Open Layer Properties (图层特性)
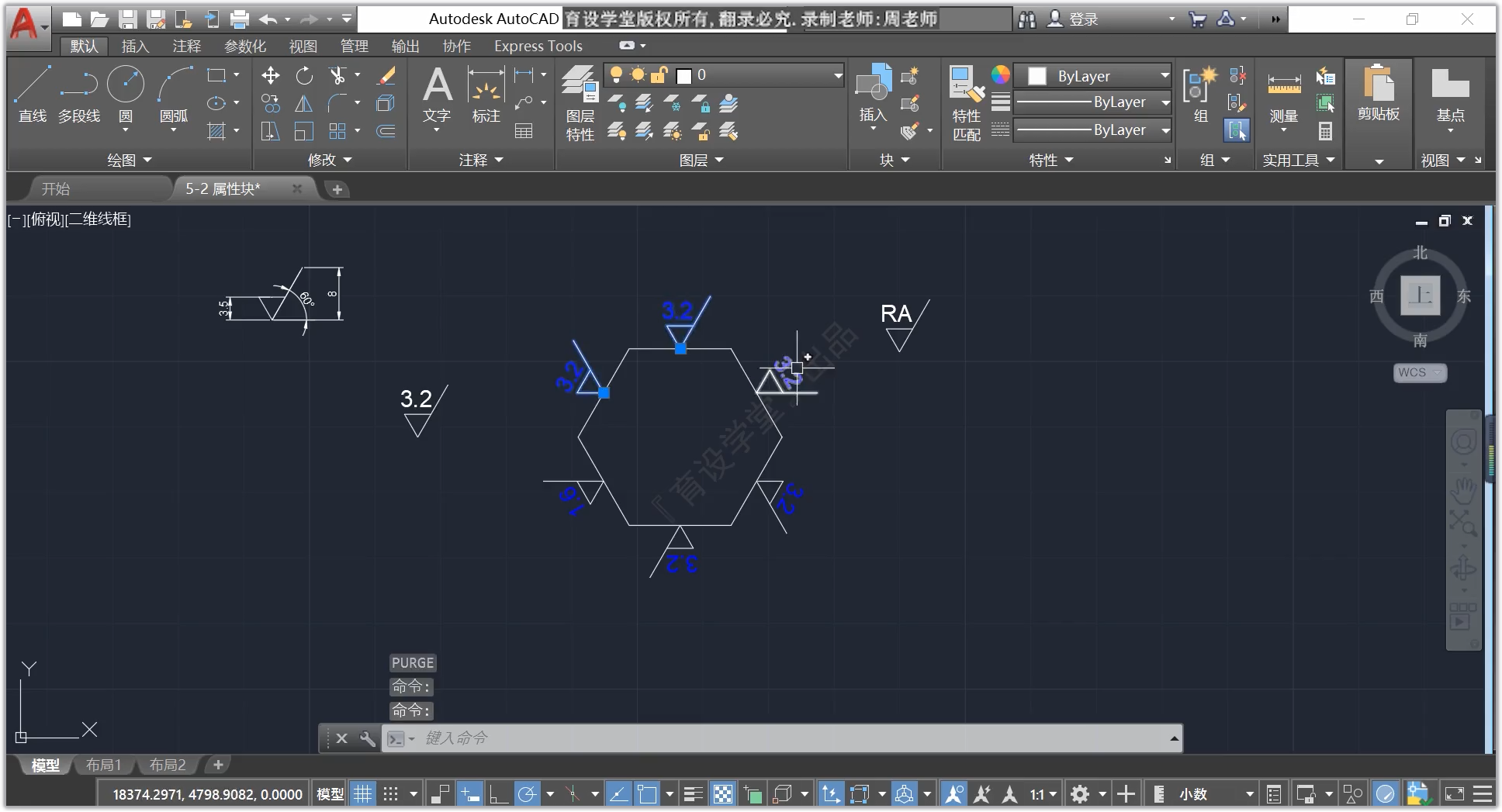The image size is (1502, 812). coord(580,103)
